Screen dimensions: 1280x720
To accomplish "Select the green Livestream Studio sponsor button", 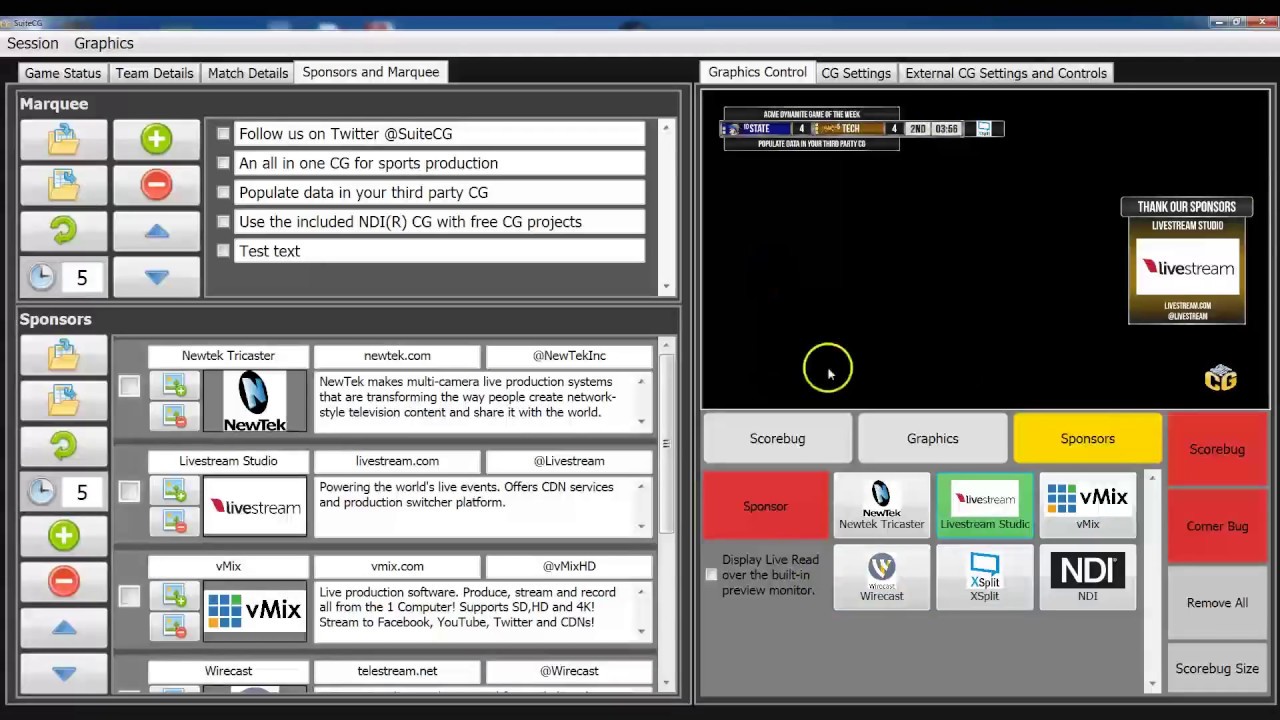I will coord(984,505).
